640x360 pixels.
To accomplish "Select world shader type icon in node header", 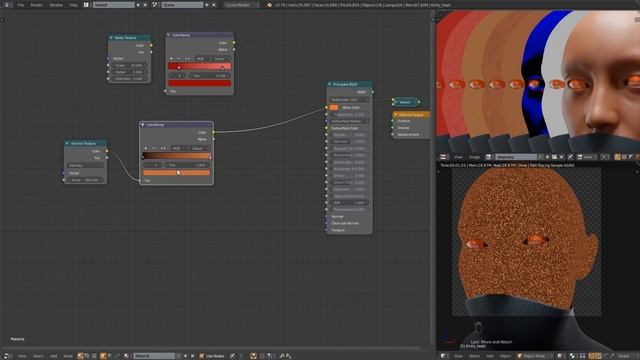I will click(110, 356).
